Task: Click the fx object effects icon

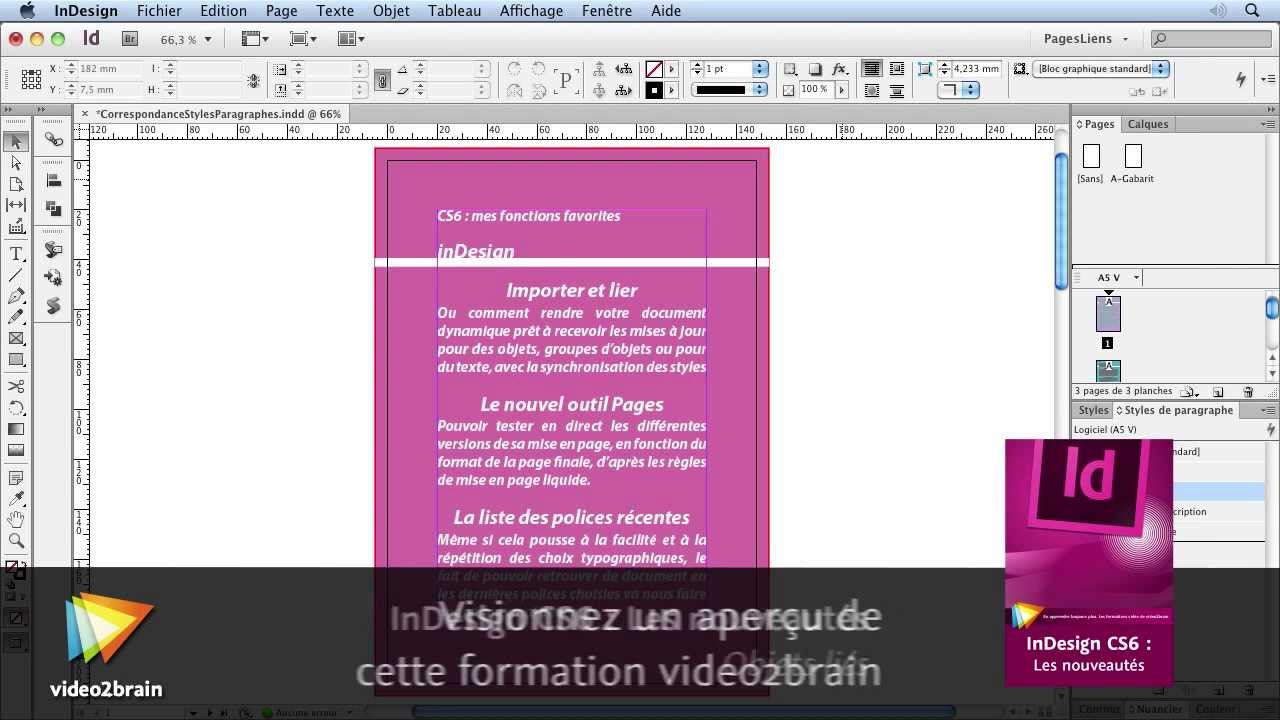Action: [x=840, y=69]
